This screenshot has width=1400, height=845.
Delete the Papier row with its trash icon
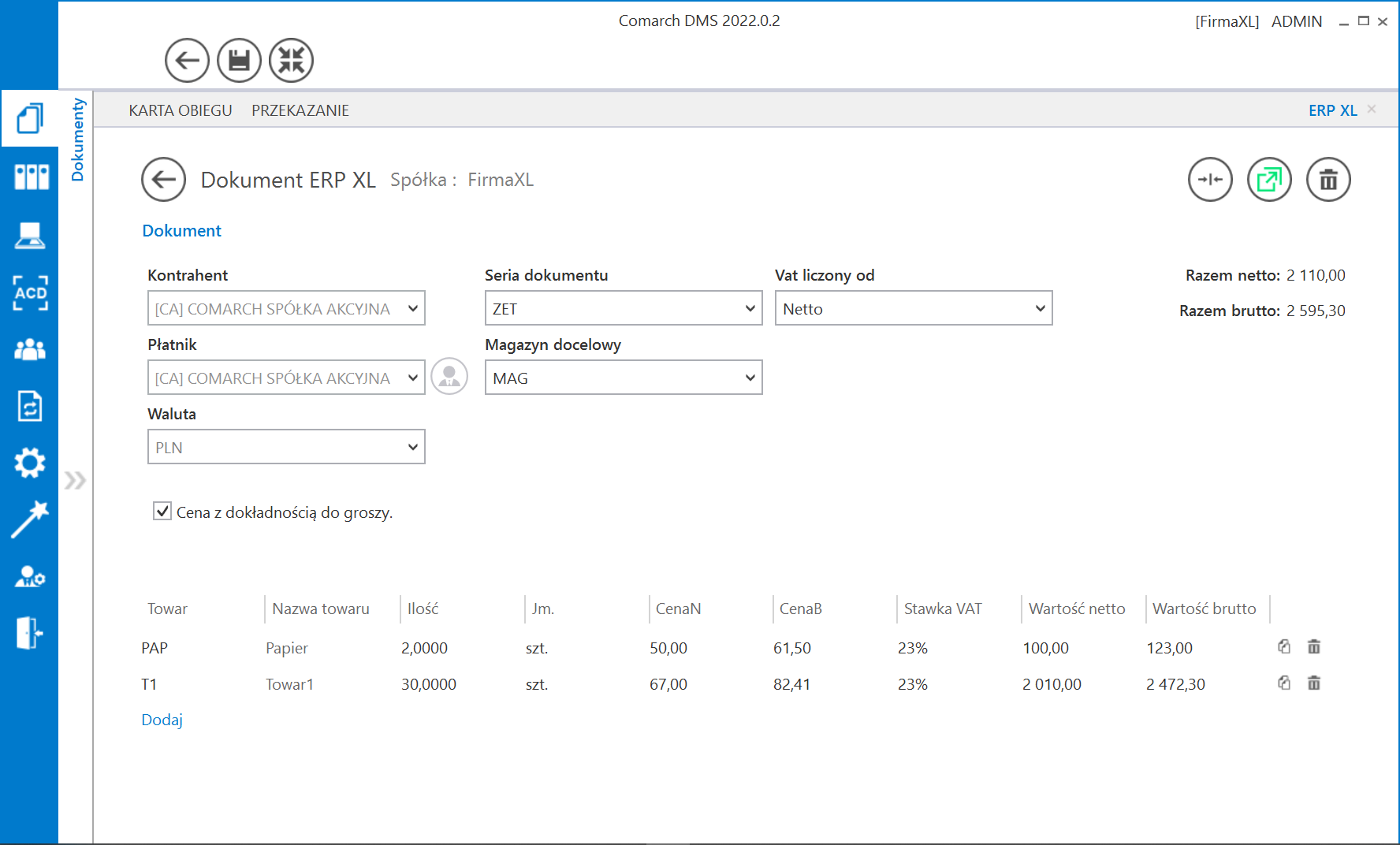(1314, 647)
